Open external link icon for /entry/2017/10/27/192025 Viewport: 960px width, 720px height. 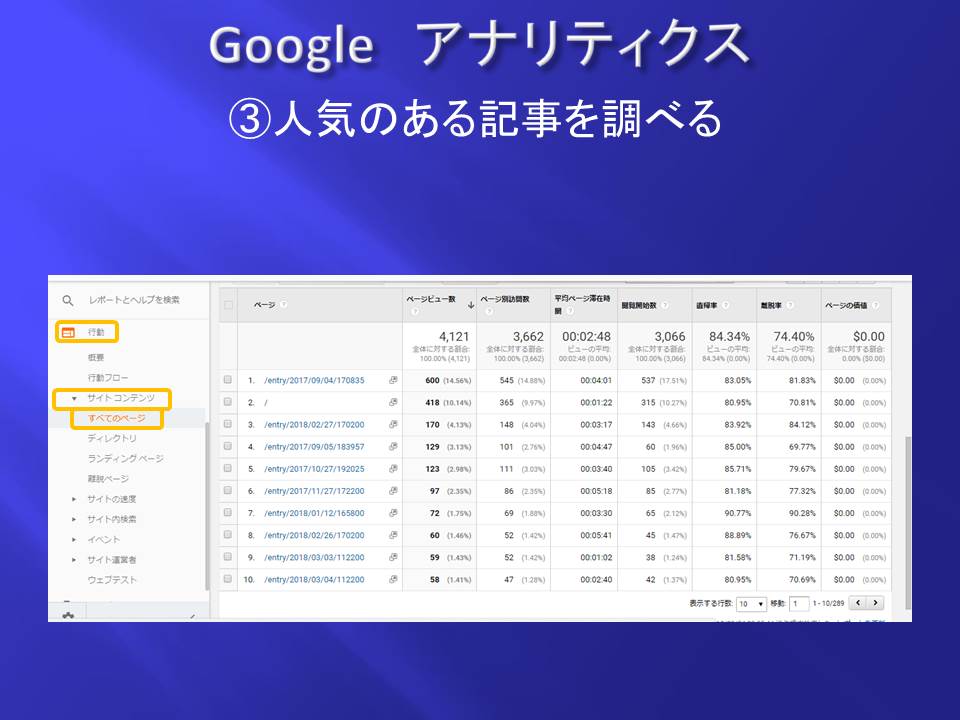tap(393, 468)
